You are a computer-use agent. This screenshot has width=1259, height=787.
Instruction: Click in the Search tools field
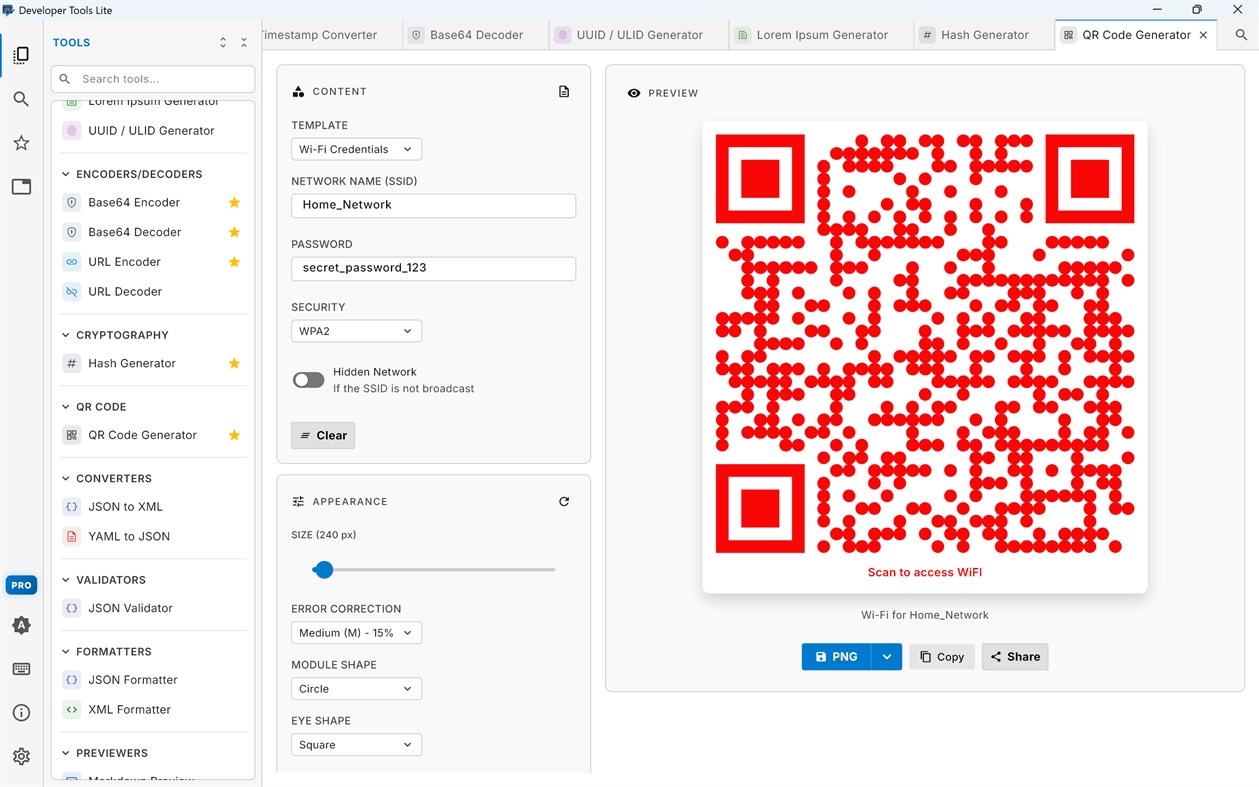coord(153,79)
